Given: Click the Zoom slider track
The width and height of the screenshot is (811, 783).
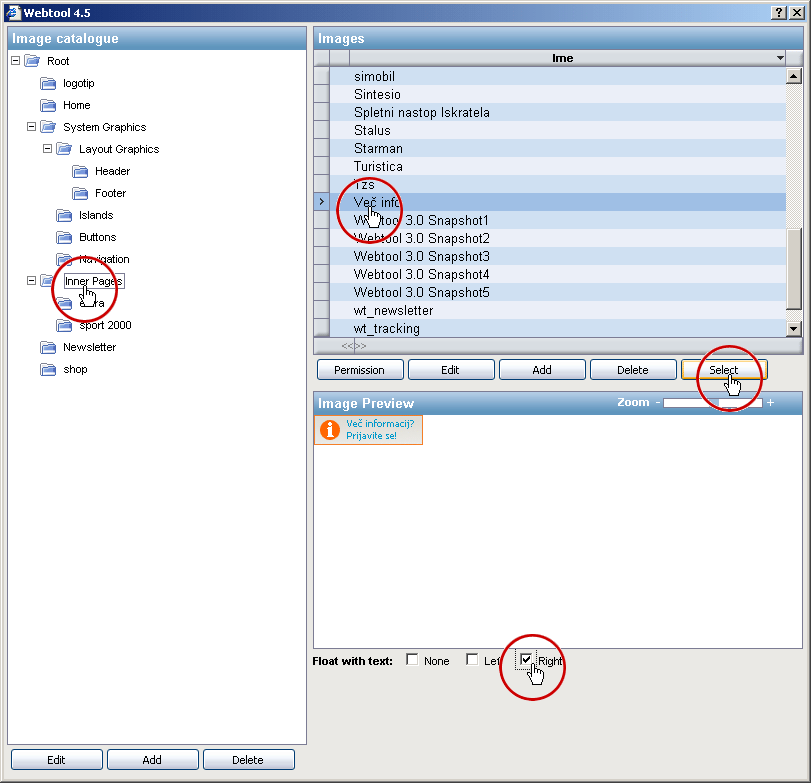Looking at the screenshot, I should 712,403.
